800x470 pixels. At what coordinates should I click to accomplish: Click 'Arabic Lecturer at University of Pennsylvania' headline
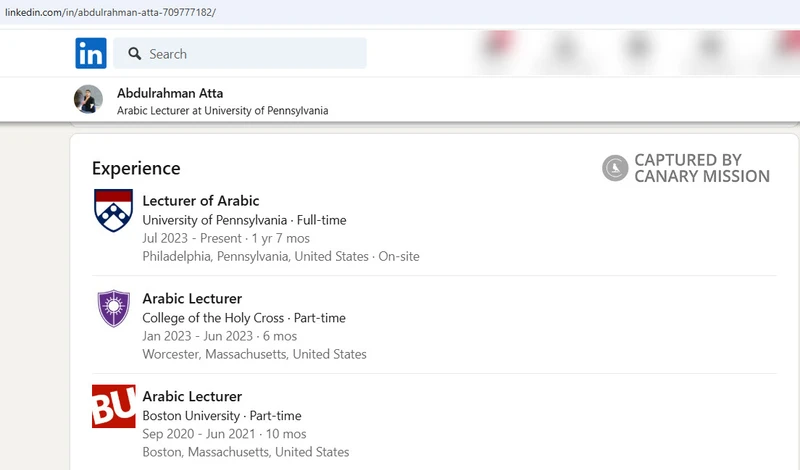(222, 111)
